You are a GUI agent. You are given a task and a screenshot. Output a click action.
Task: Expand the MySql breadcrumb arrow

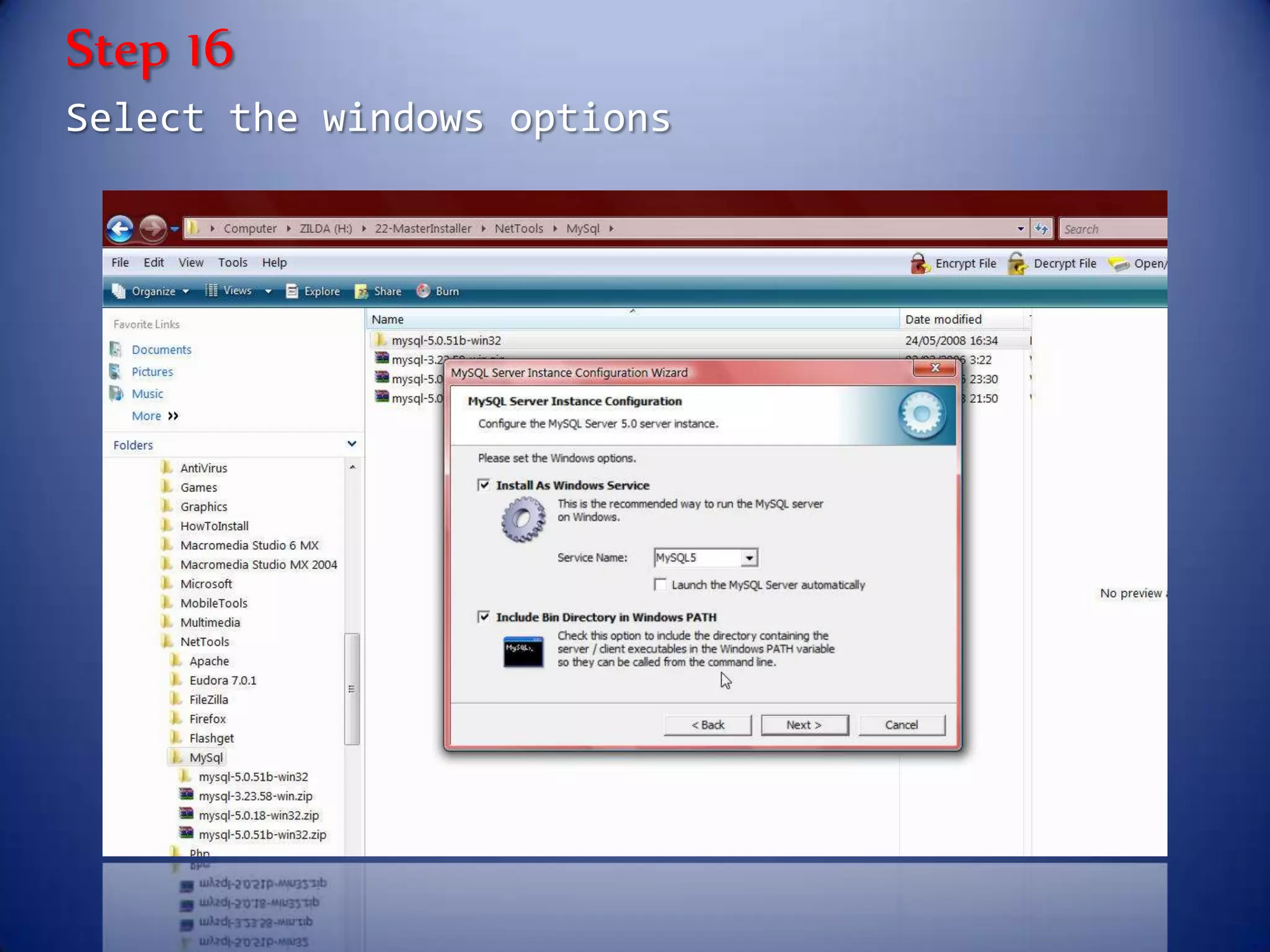pos(611,229)
